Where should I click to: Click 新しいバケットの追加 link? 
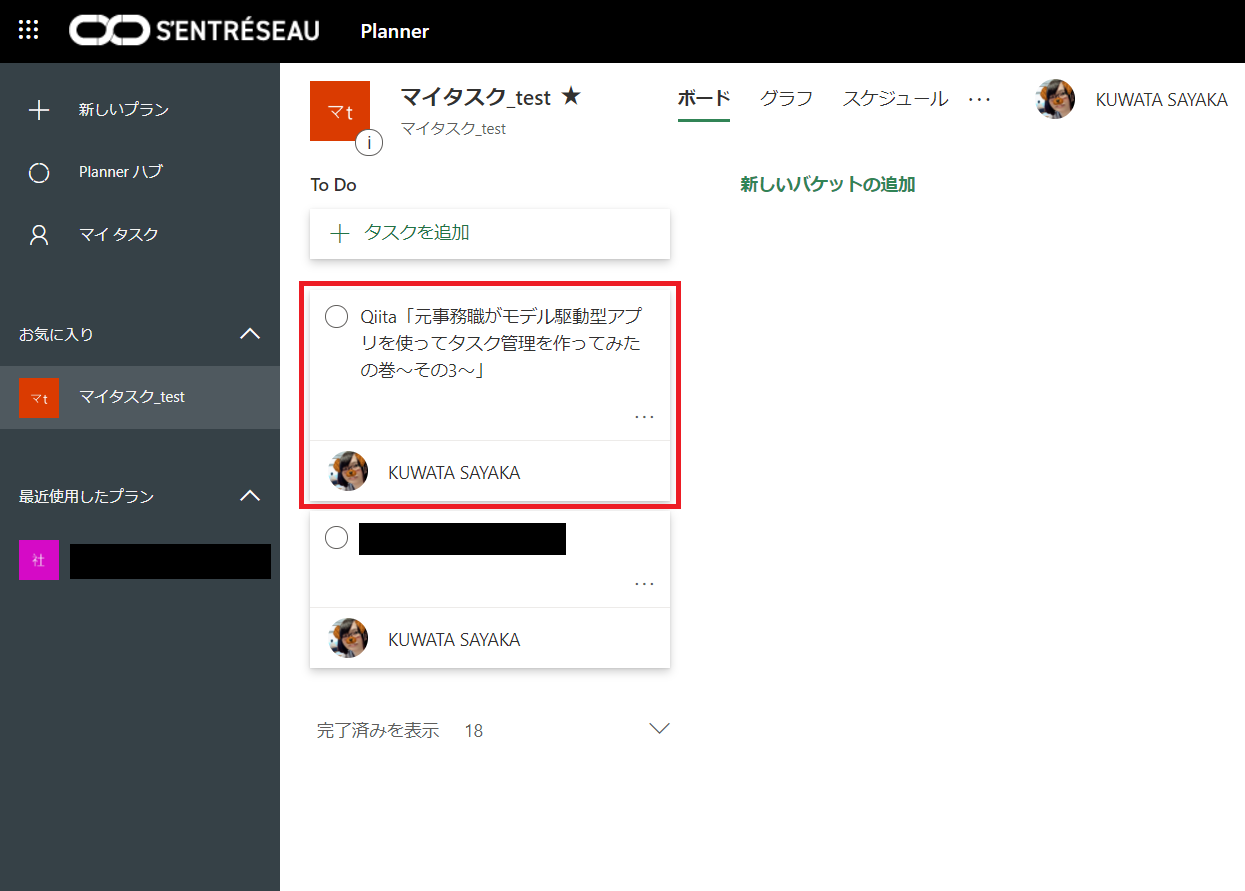(828, 185)
